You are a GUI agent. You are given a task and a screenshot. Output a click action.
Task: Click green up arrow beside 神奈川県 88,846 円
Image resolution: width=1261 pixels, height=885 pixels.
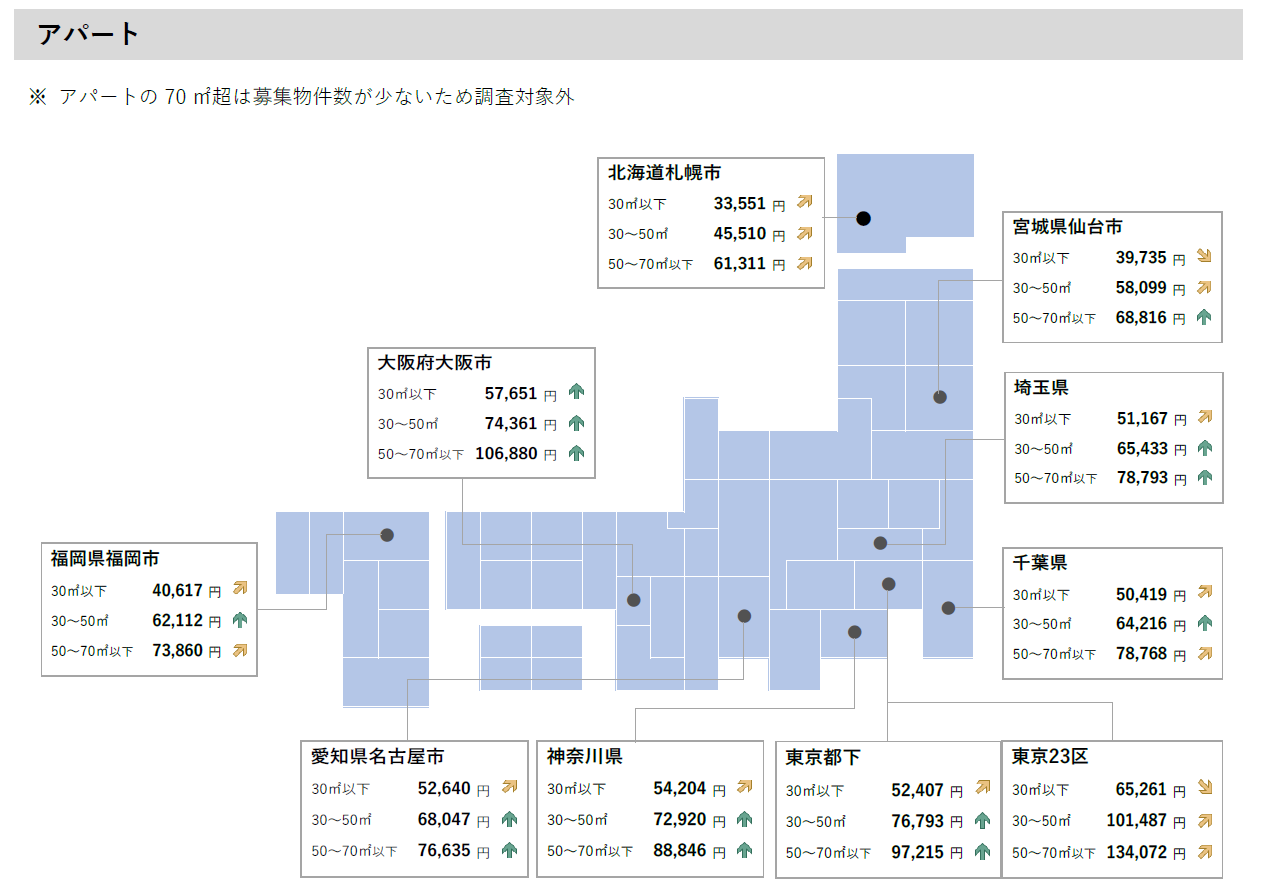744,850
